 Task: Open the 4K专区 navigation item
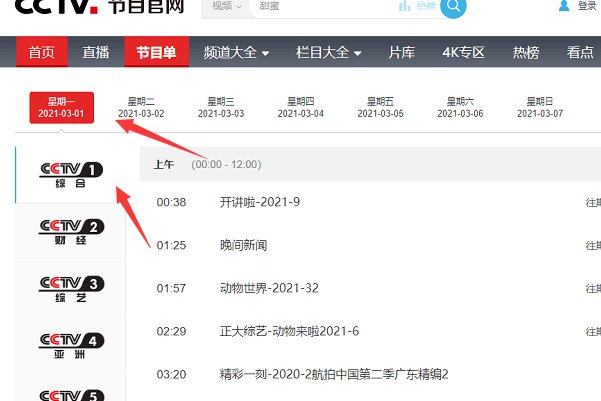pos(464,52)
